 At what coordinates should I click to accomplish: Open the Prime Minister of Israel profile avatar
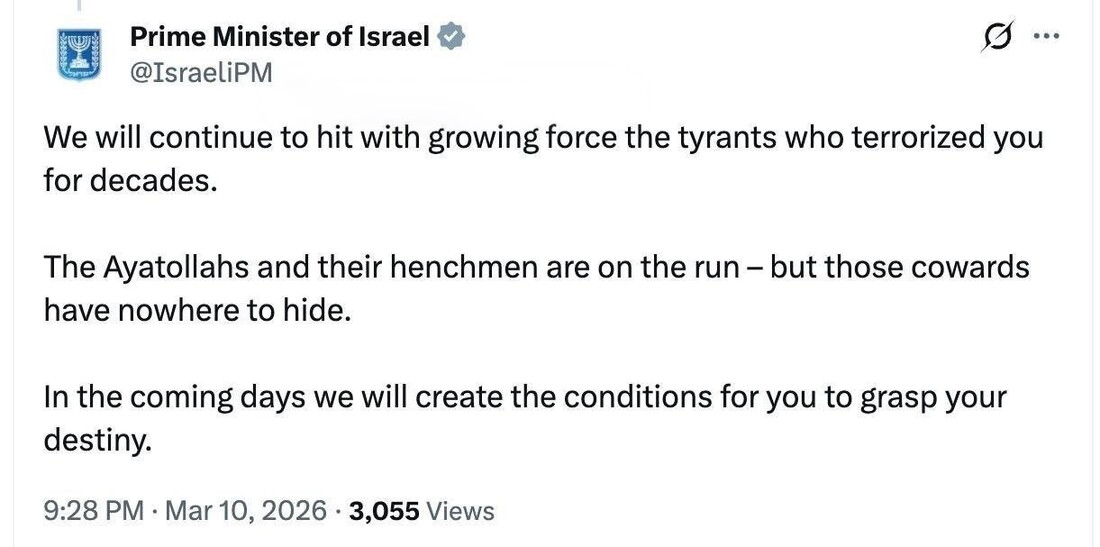76,54
